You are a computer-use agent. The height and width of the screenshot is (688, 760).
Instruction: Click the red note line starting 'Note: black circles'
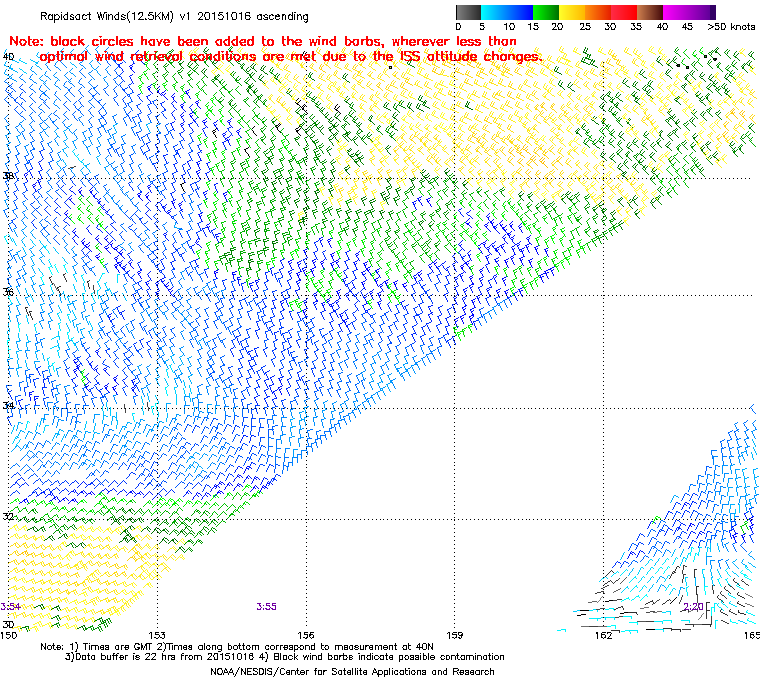click(263, 41)
